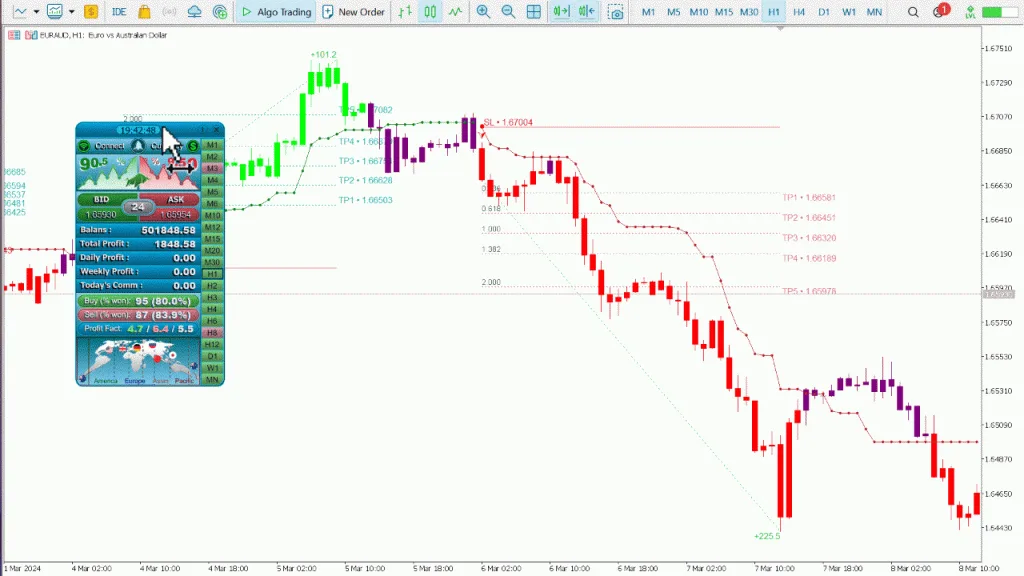
Task: Click the Market shopping bag icon
Action: tap(144, 11)
